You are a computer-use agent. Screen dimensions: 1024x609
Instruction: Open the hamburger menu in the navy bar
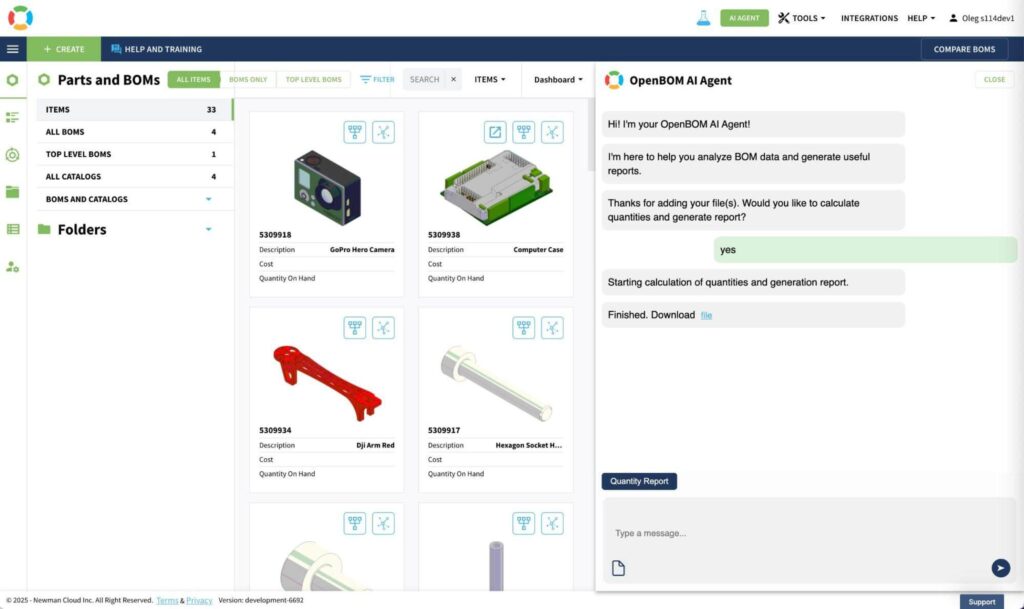click(12, 49)
